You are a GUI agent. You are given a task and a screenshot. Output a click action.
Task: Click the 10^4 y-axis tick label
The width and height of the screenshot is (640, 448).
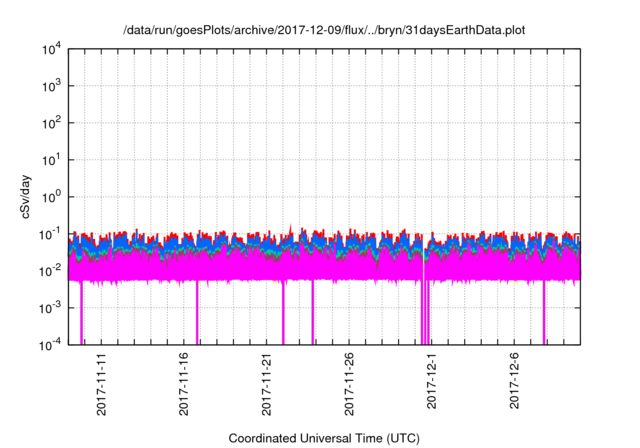[52, 50]
